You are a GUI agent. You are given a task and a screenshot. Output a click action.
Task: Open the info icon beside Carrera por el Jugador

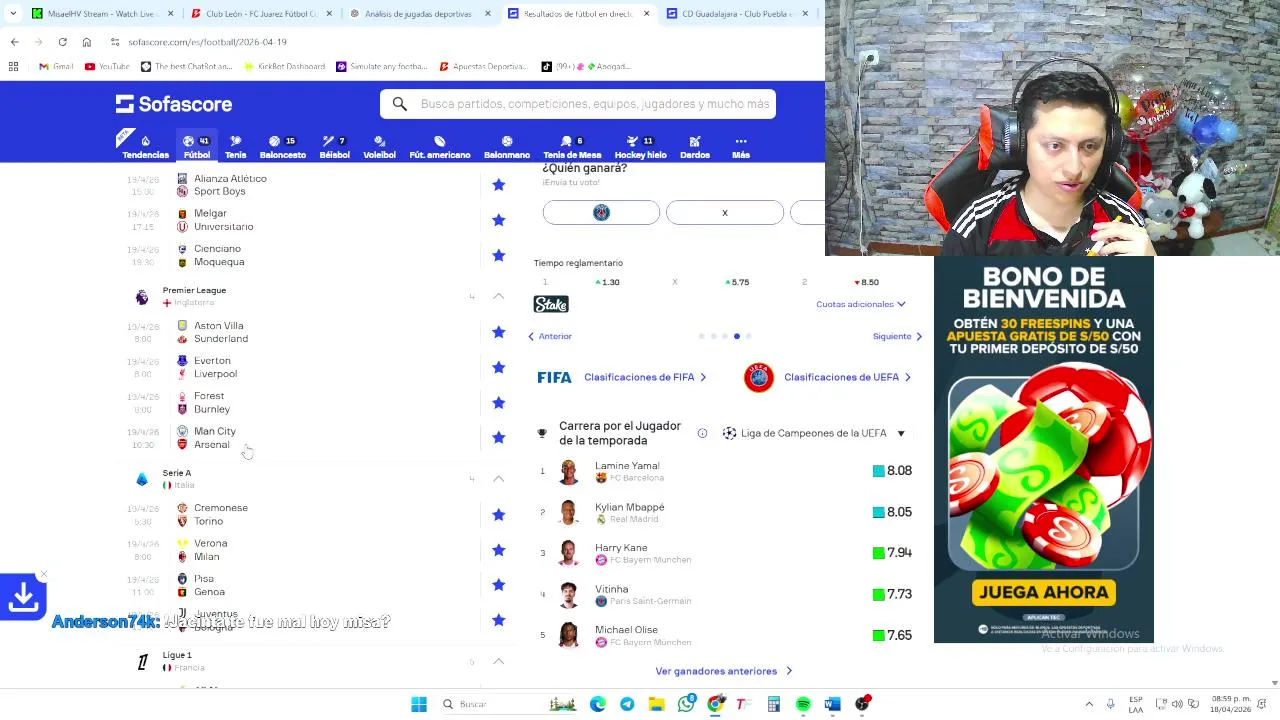[x=702, y=433]
